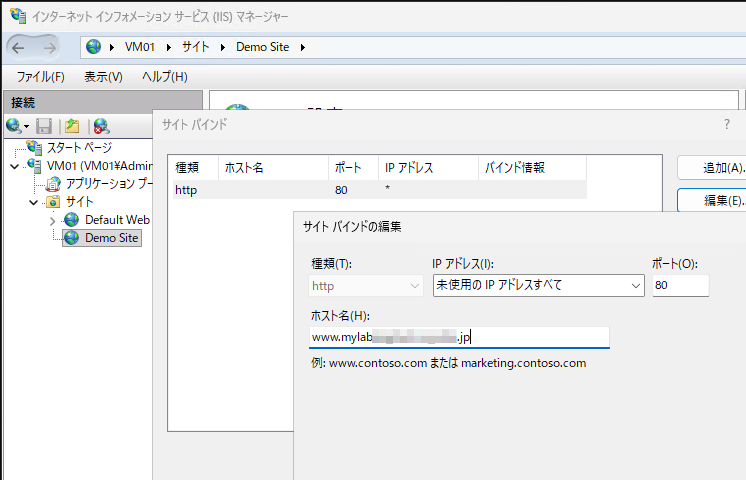Select the スタート ページ tree item
This screenshot has height=480, width=746.
[79, 147]
